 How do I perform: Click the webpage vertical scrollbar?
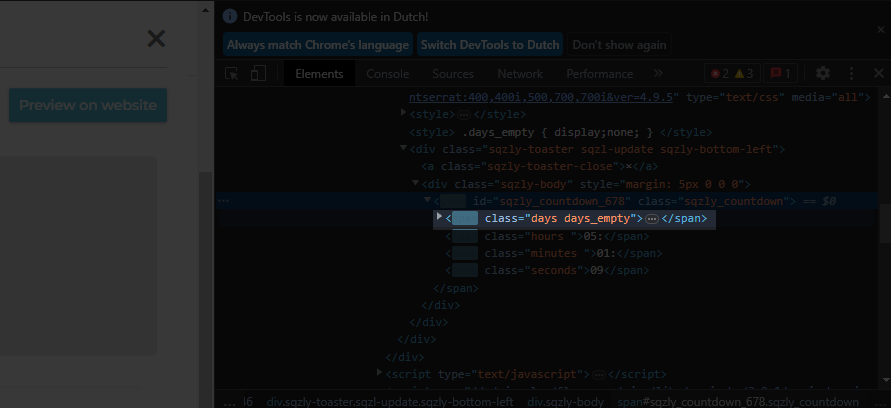(x=205, y=284)
